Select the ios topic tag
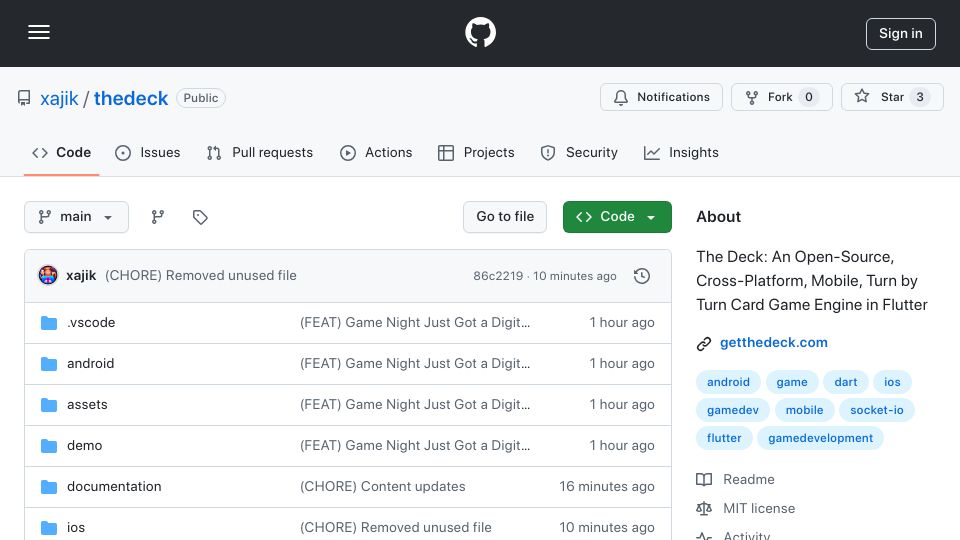Viewport: 960px width, 540px height. [892, 382]
